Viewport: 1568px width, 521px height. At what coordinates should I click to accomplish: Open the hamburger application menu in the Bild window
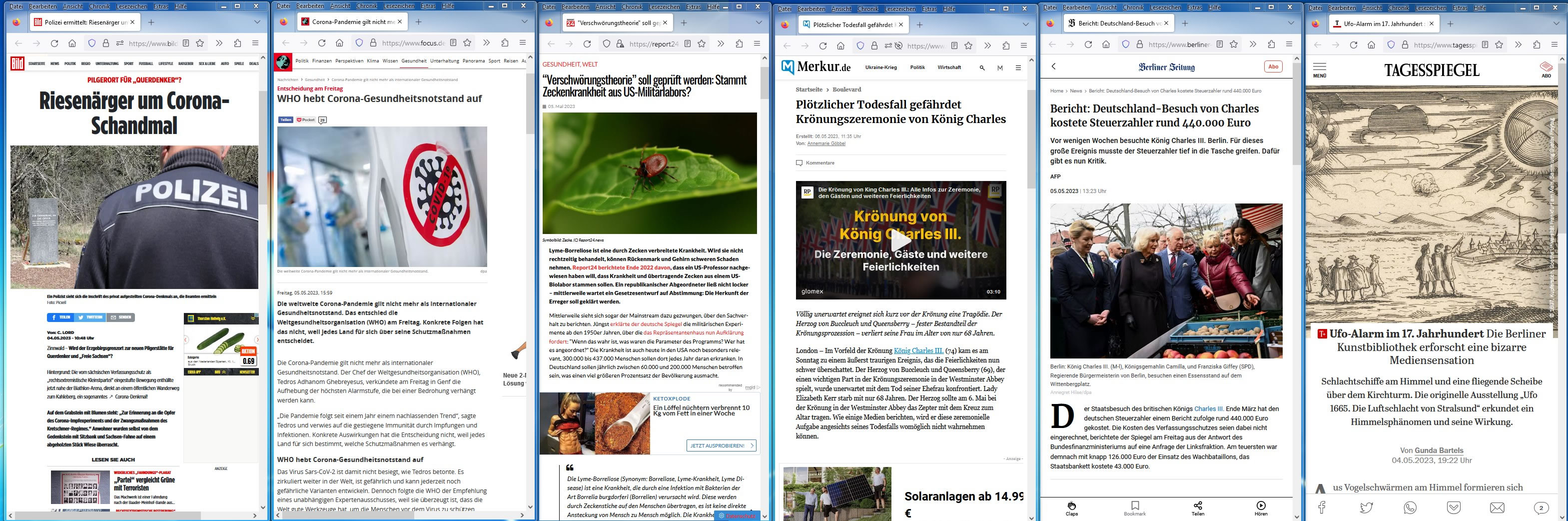pyautogui.click(x=256, y=43)
